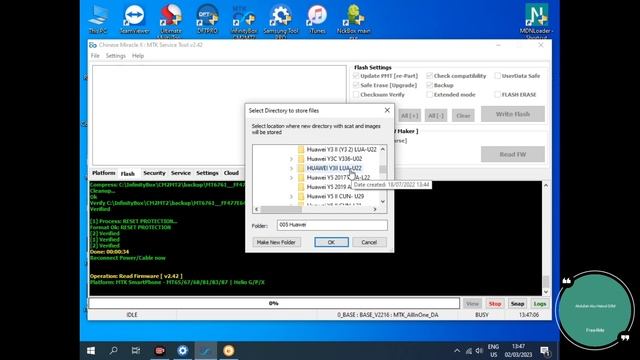Click folder tree scroll down arrow
640x360 pixels.
[382, 201]
